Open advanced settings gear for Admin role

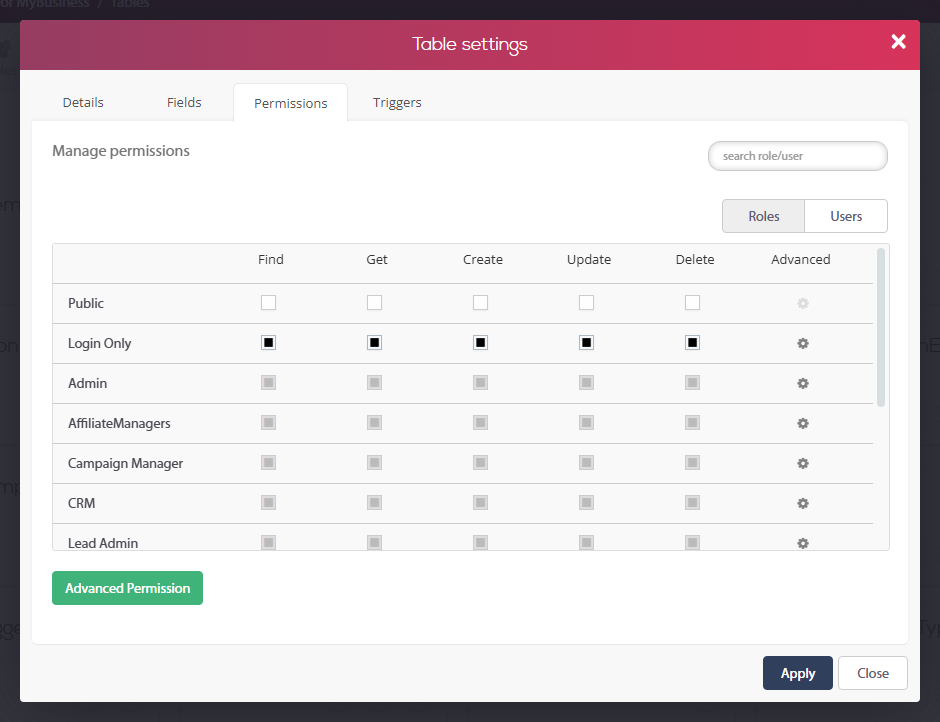pyautogui.click(x=803, y=383)
